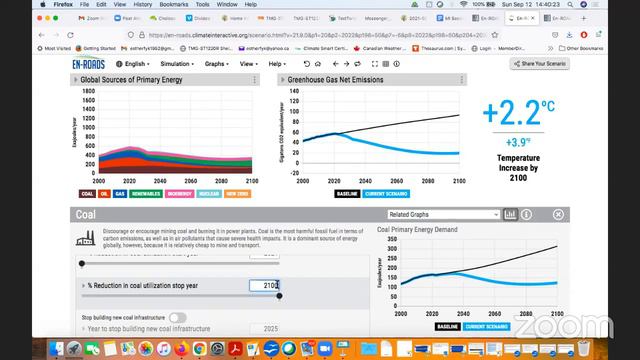Click the EN-ROADS logo

pyautogui.click(x=89, y=64)
